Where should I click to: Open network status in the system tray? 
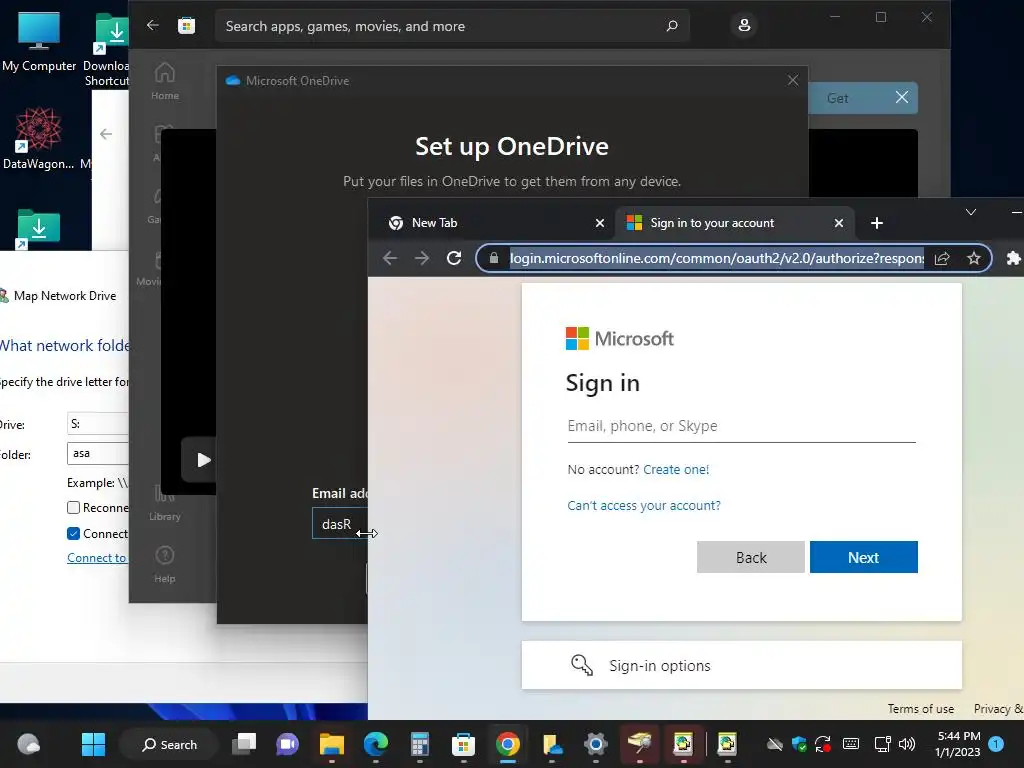[x=882, y=744]
